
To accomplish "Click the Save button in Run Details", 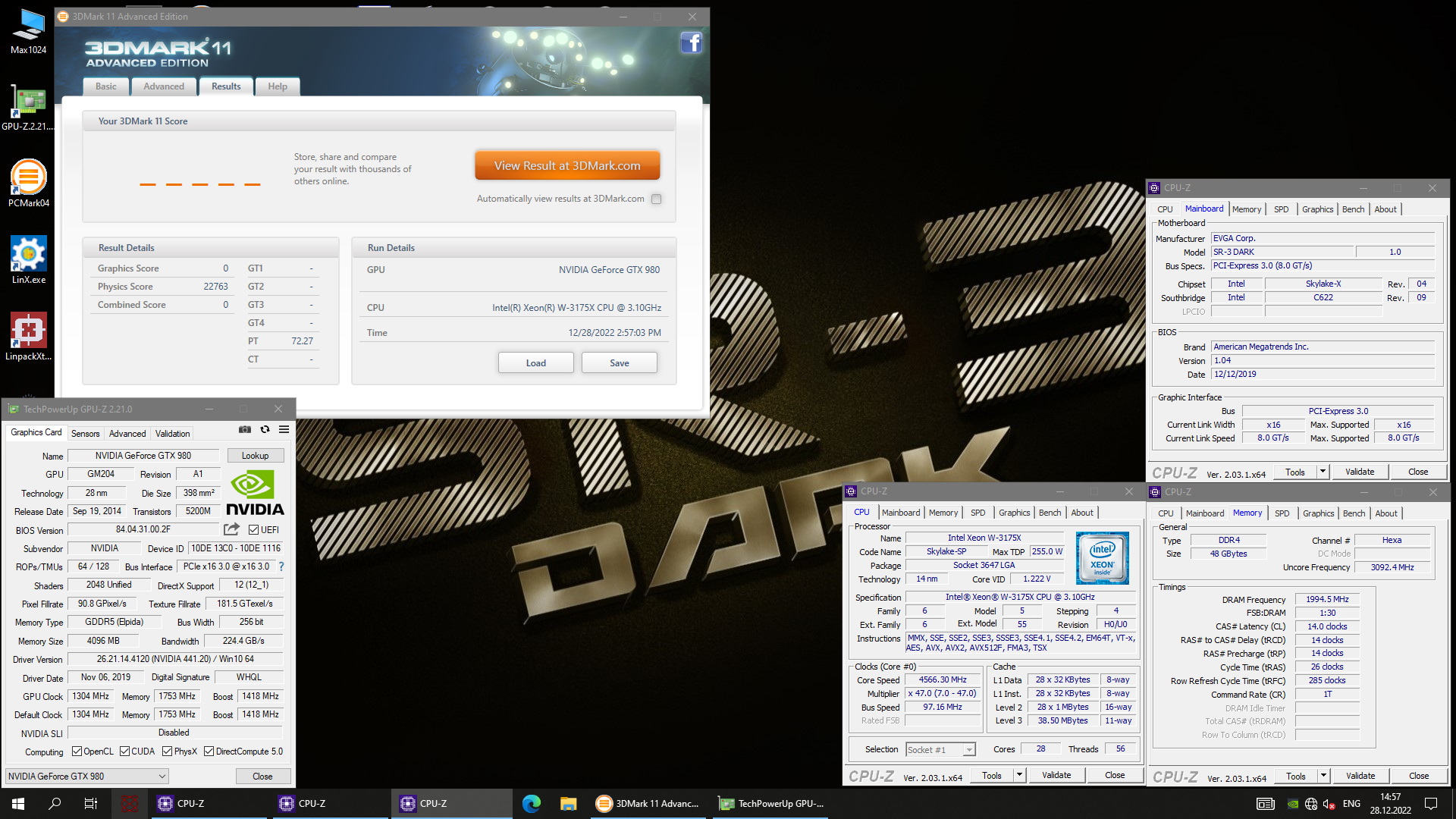I will tap(620, 363).
